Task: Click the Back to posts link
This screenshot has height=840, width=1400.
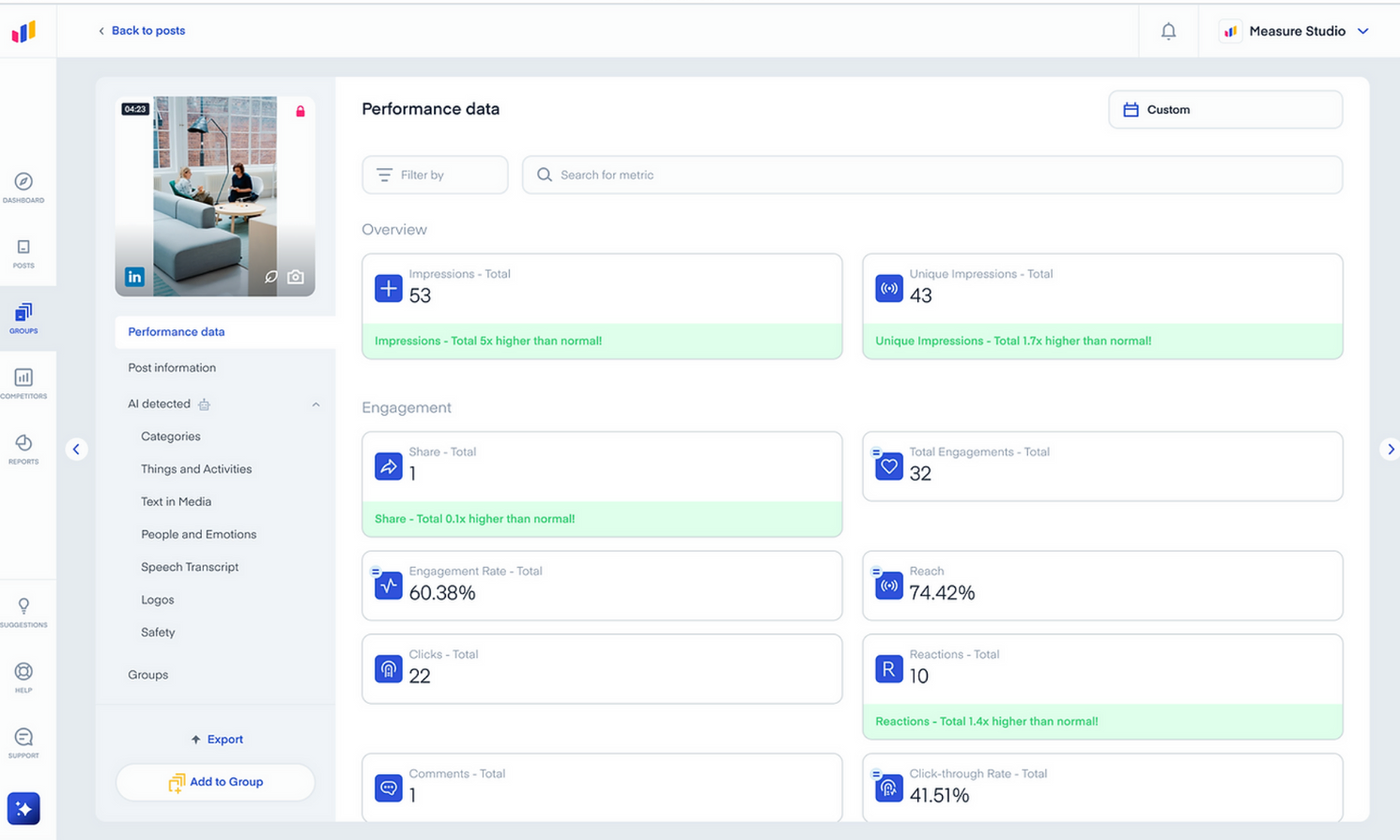Action: click(141, 31)
